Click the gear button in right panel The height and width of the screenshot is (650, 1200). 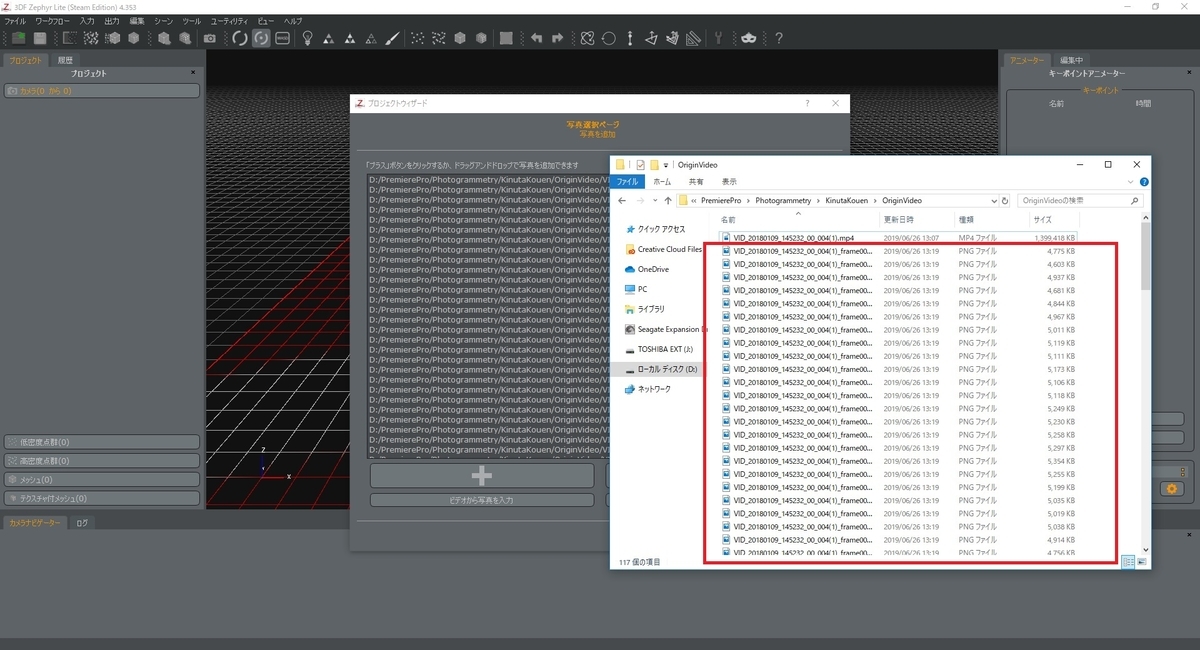1171,489
